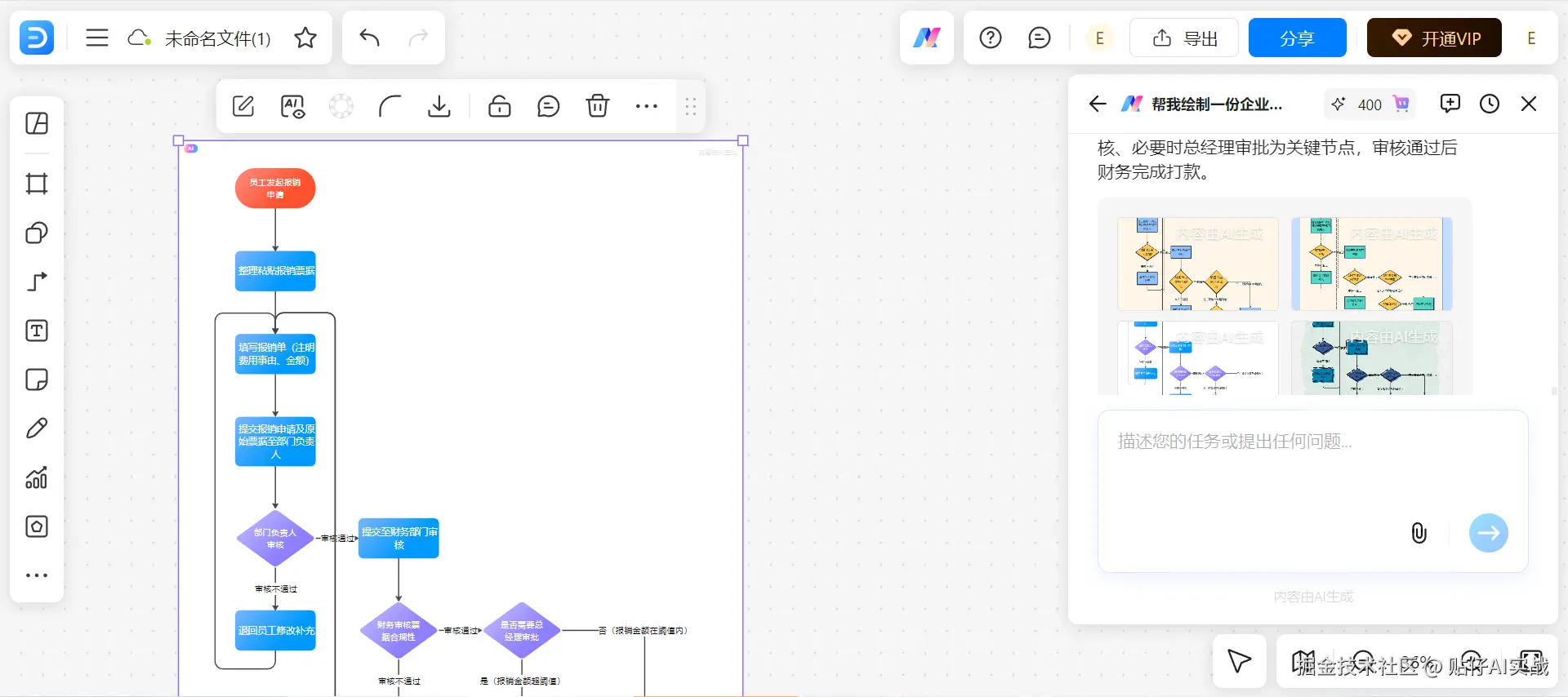
Task: Open the AI assistant logo button
Action: click(927, 38)
